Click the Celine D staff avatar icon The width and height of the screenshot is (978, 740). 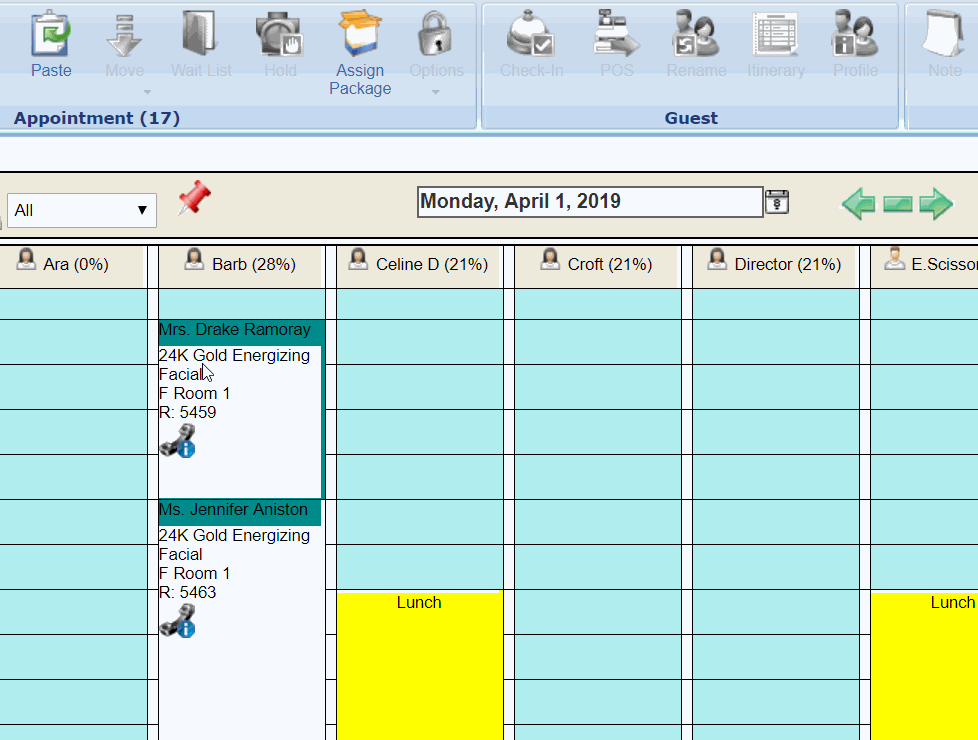(x=358, y=259)
